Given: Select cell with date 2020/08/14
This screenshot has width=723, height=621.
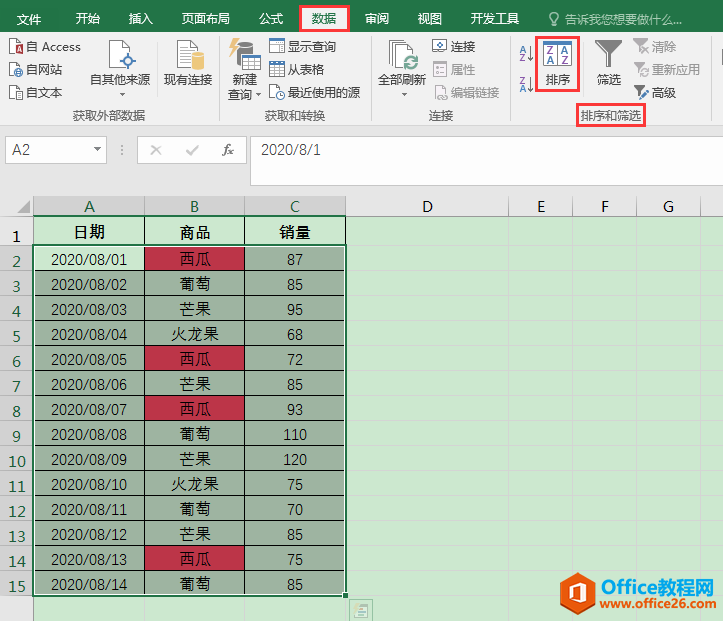Looking at the screenshot, I should [x=89, y=584].
